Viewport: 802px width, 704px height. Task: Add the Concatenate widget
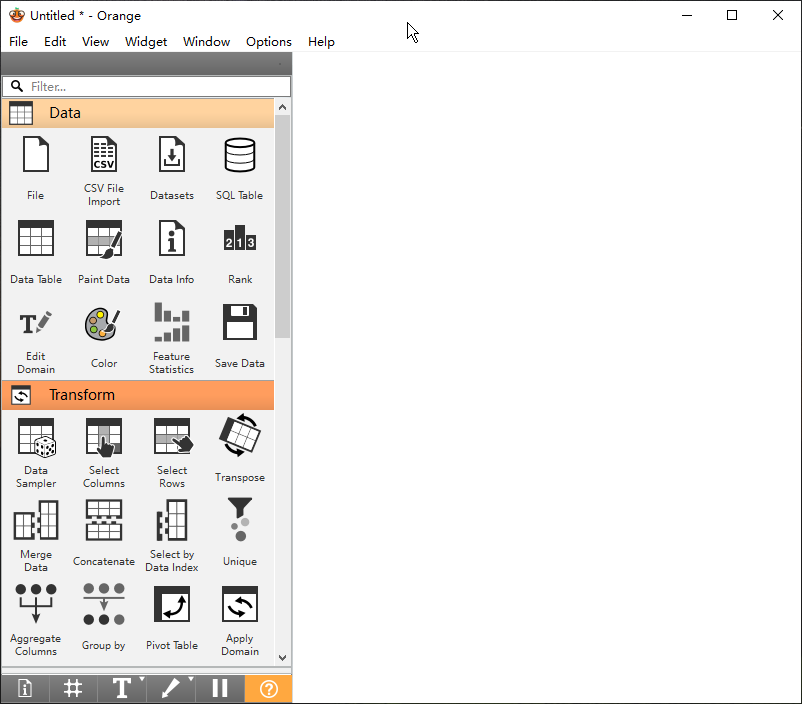click(x=104, y=535)
